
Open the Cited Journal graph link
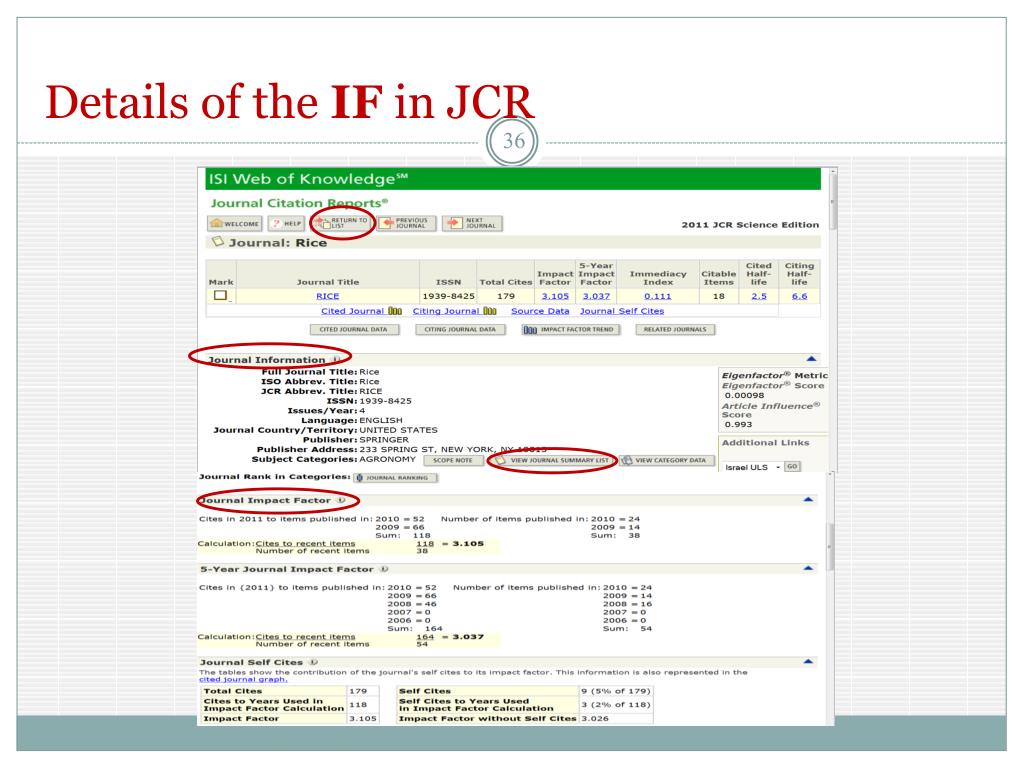(361, 311)
